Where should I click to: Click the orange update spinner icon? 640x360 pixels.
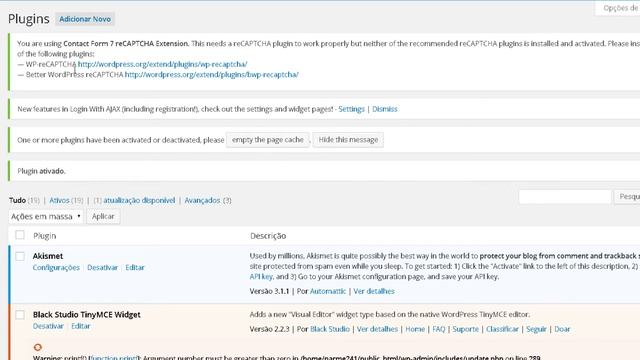pos(38,347)
